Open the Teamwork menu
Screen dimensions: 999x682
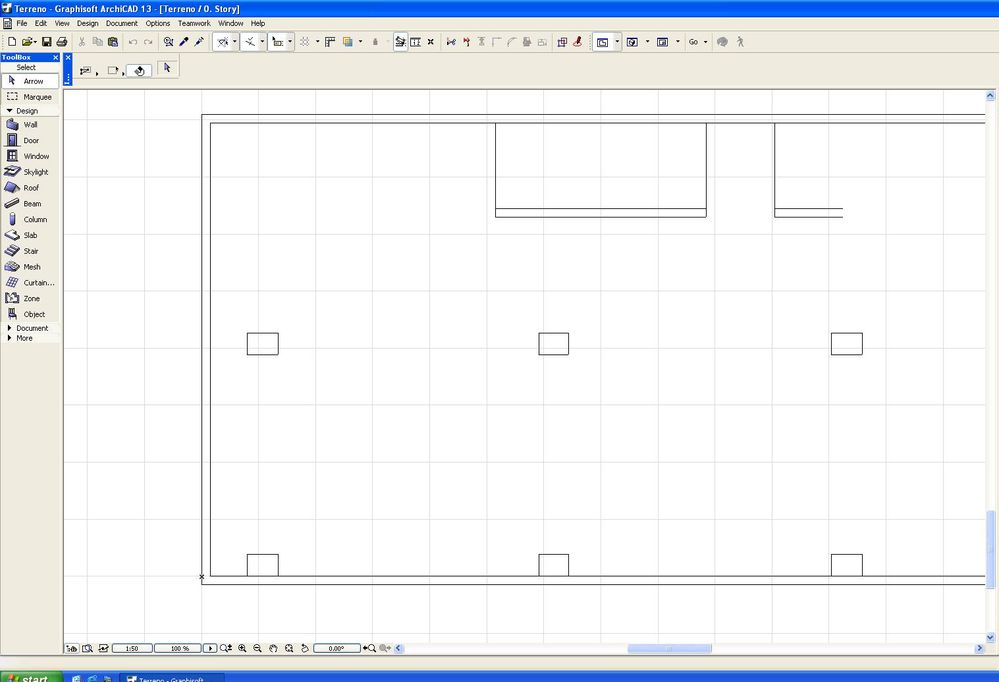(x=194, y=23)
